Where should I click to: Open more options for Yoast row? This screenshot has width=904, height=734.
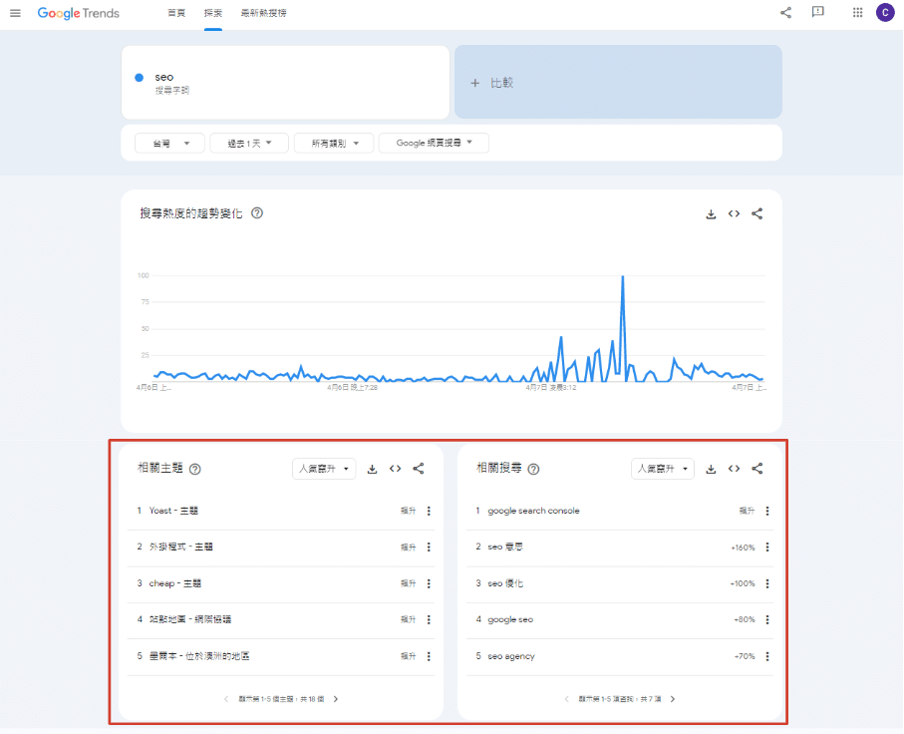pyautogui.click(x=428, y=511)
